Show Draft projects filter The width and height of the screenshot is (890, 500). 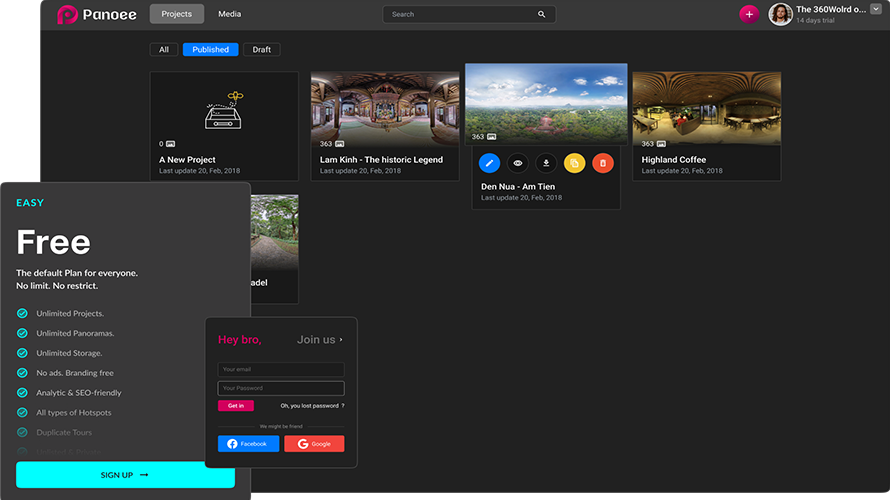(261, 49)
